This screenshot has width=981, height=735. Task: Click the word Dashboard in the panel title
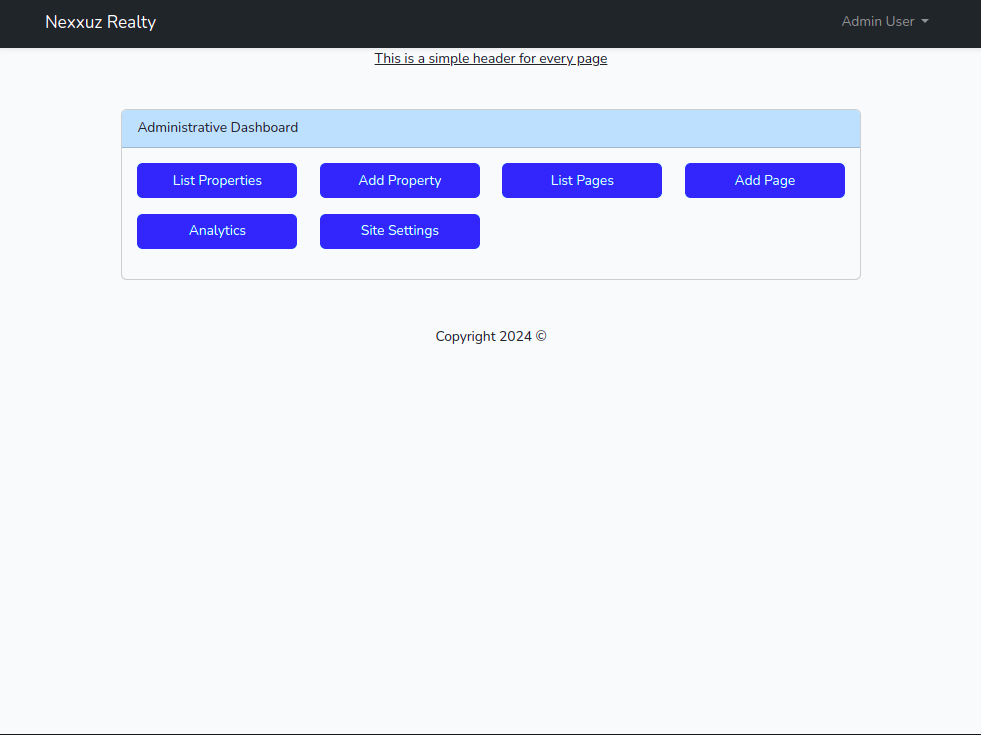coord(264,128)
